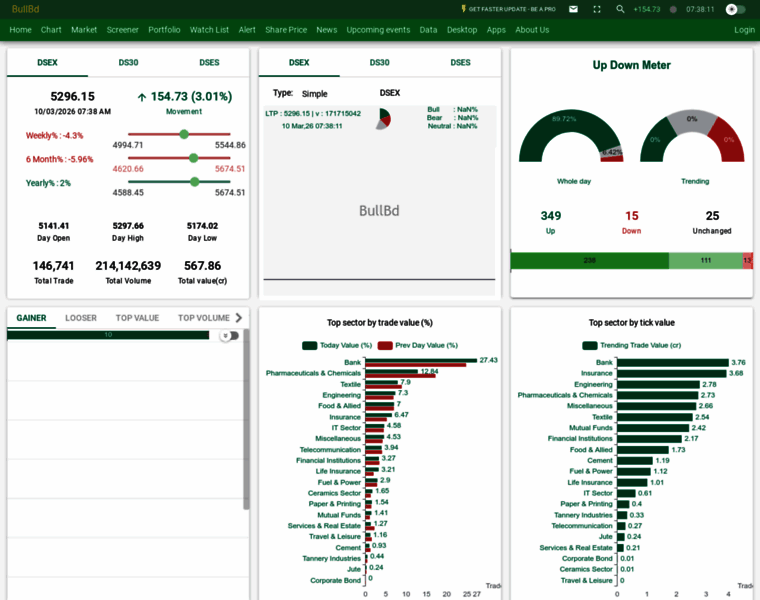Viewport: 760px width, 600px height.
Task: Select the GAINER tab
Action: click(32, 318)
